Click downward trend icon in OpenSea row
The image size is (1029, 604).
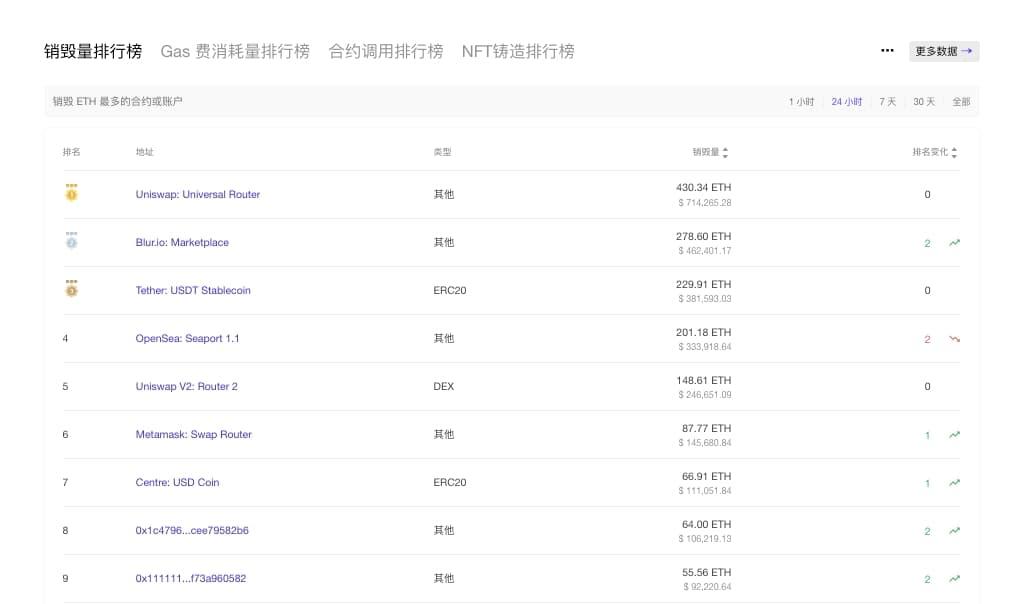pyautogui.click(x=954, y=339)
